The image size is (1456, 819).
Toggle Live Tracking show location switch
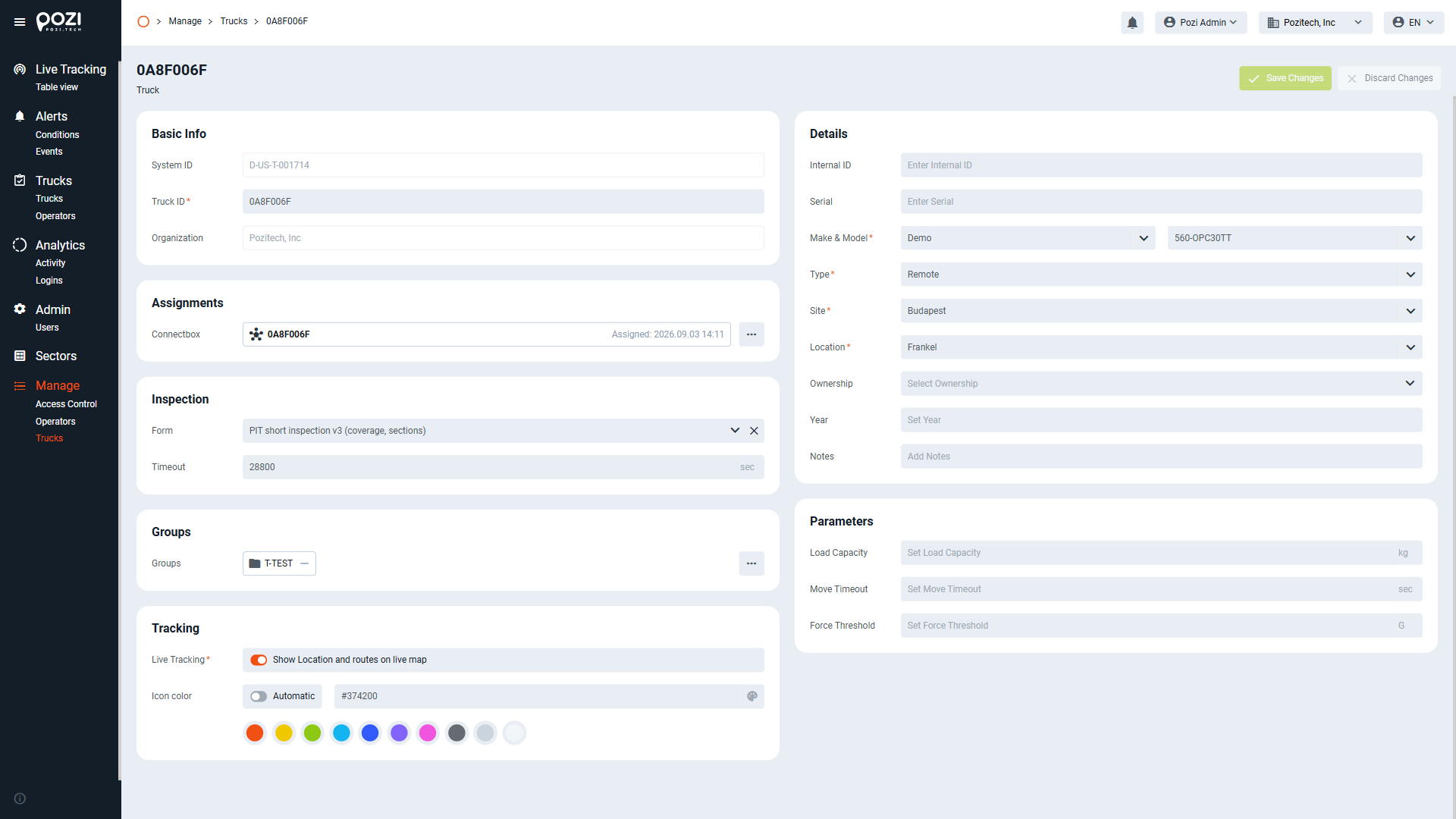point(259,660)
